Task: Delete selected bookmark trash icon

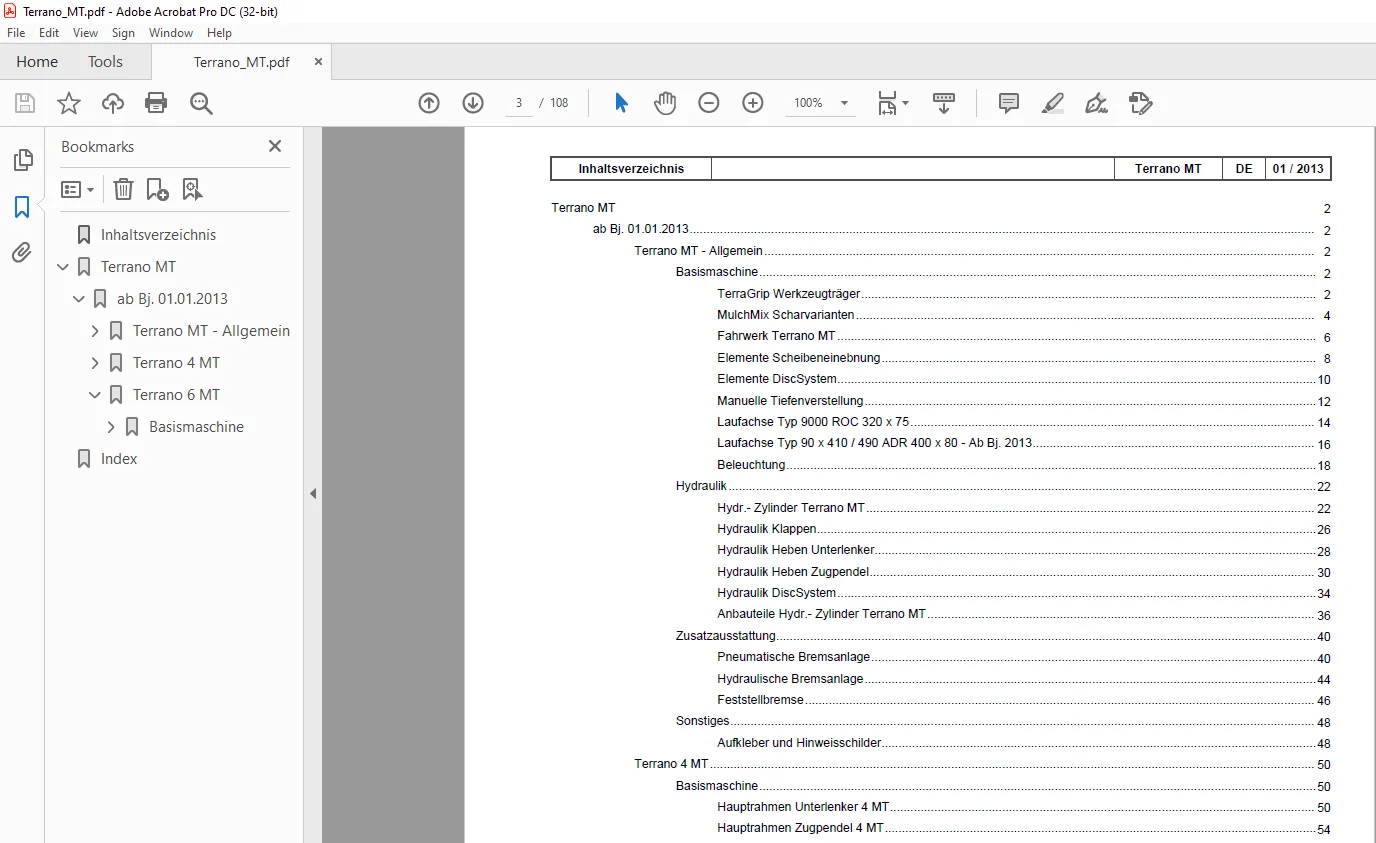Action: point(123,189)
